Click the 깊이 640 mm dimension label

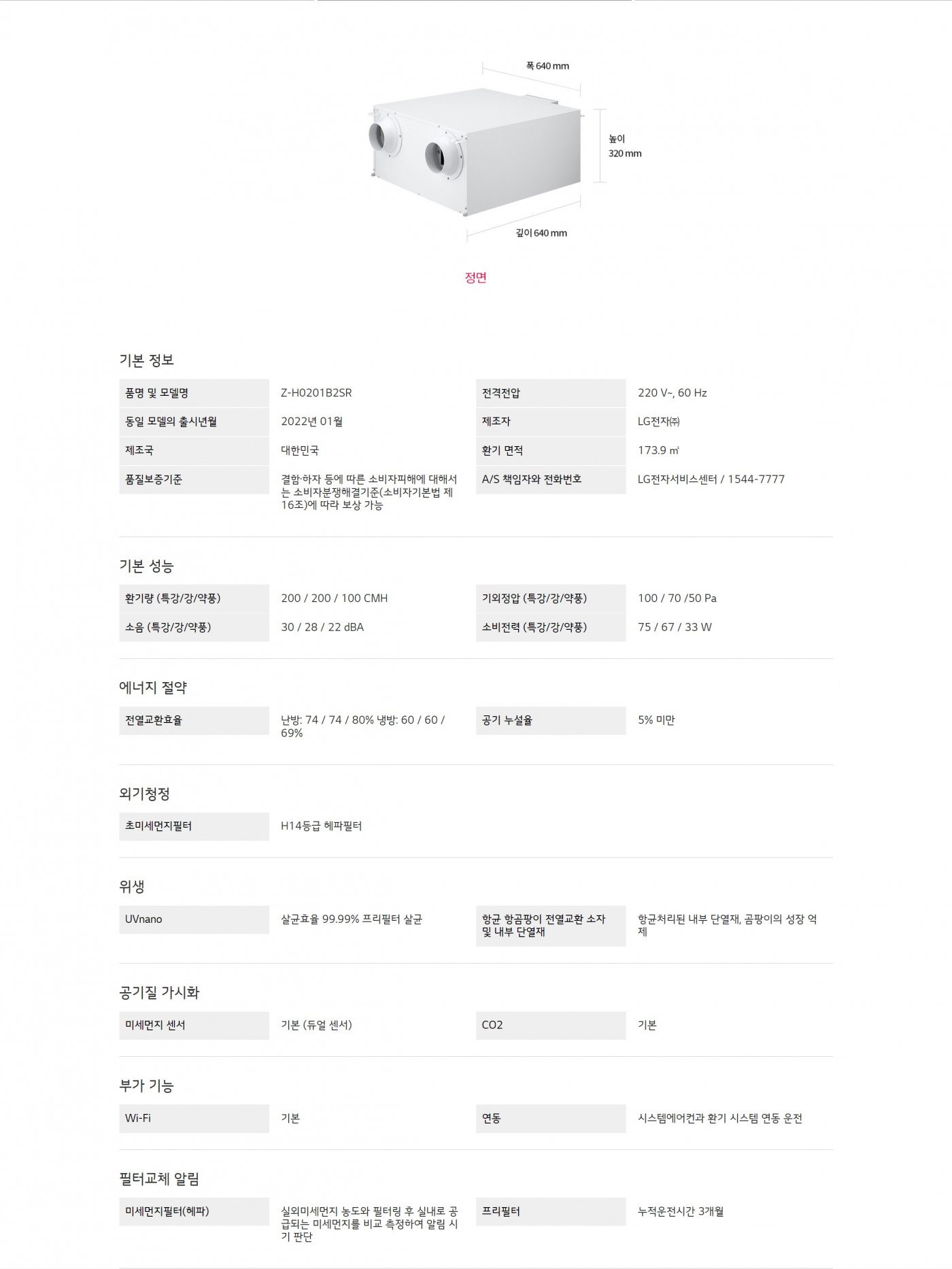541,233
